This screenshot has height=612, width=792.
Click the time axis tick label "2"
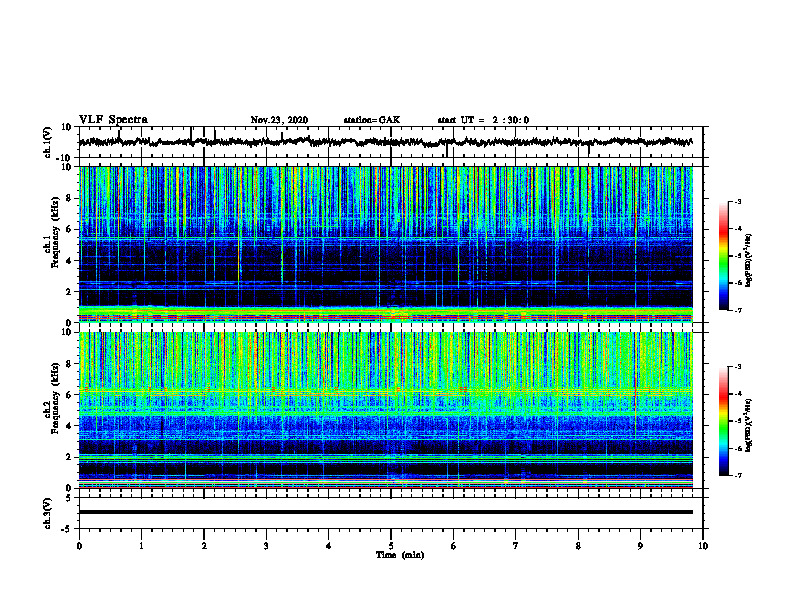(x=204, y=546)
